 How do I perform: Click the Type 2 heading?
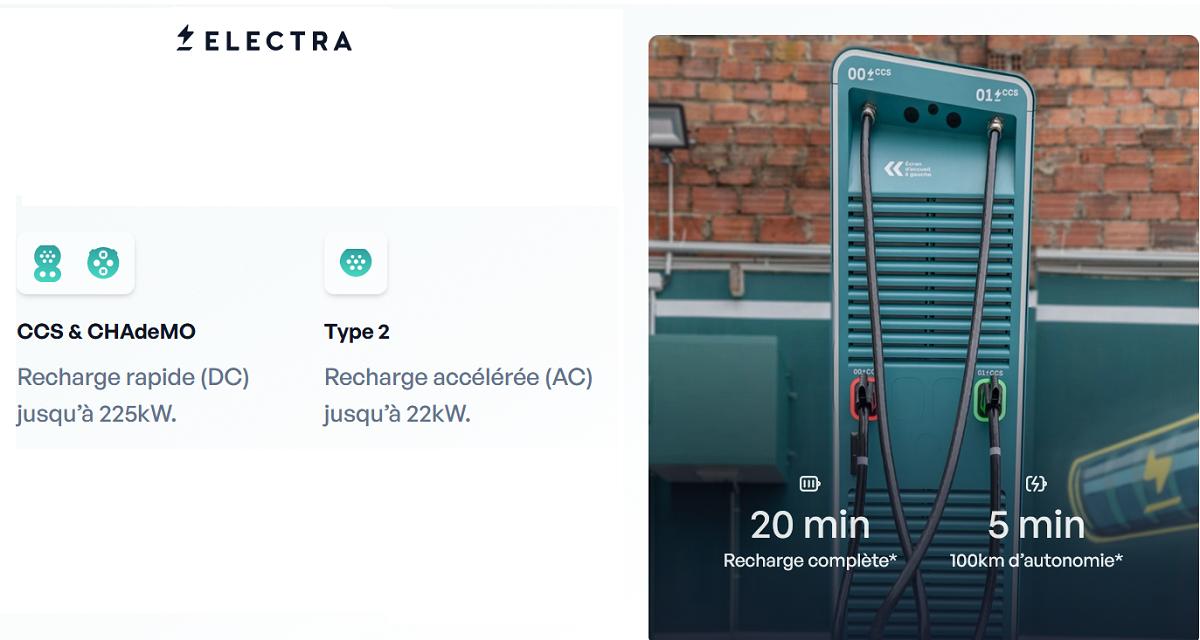(357, 332)
